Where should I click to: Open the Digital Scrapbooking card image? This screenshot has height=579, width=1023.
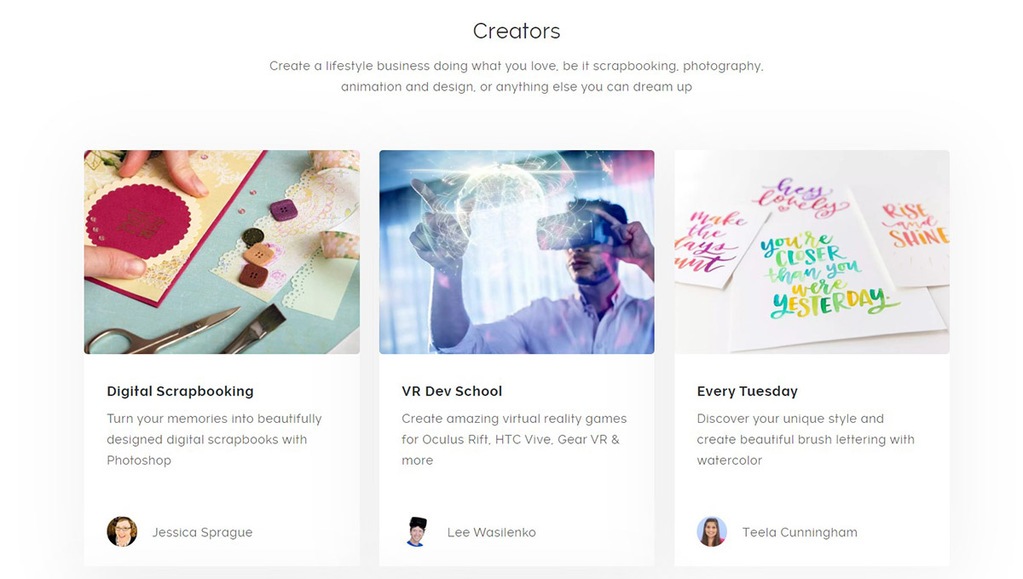pyautogui.click(x=222, y=252)
